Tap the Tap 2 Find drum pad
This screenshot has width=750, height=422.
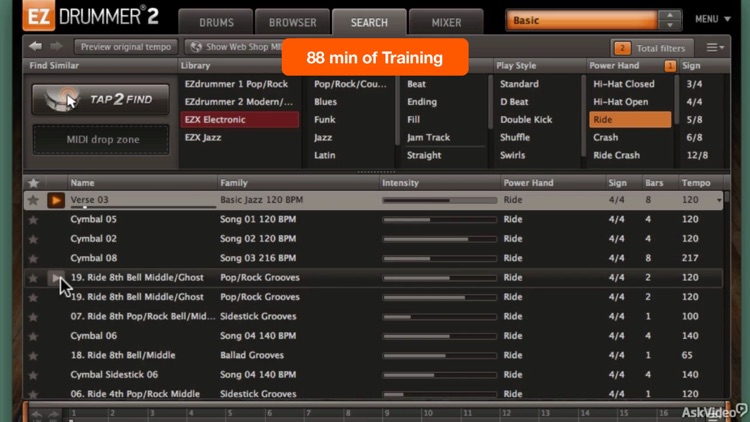pyautogui.click(x=100, y=100)
